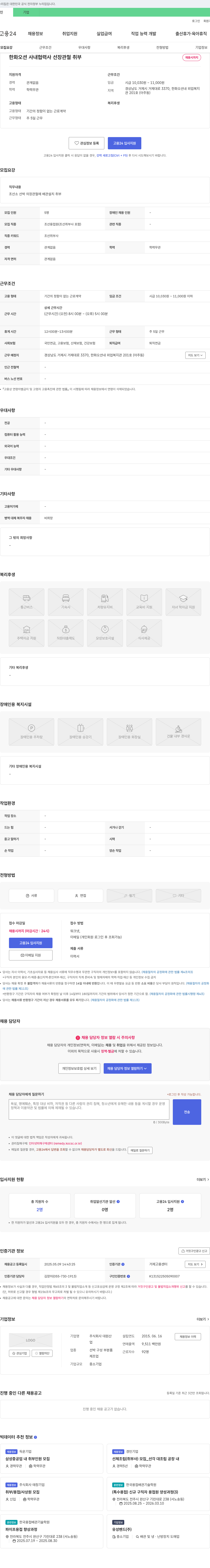The height and width of the screenshot is (1568, 210).
Task: Click 고용24 입사지원 under 접수 마감일
Action: point(30,943)
